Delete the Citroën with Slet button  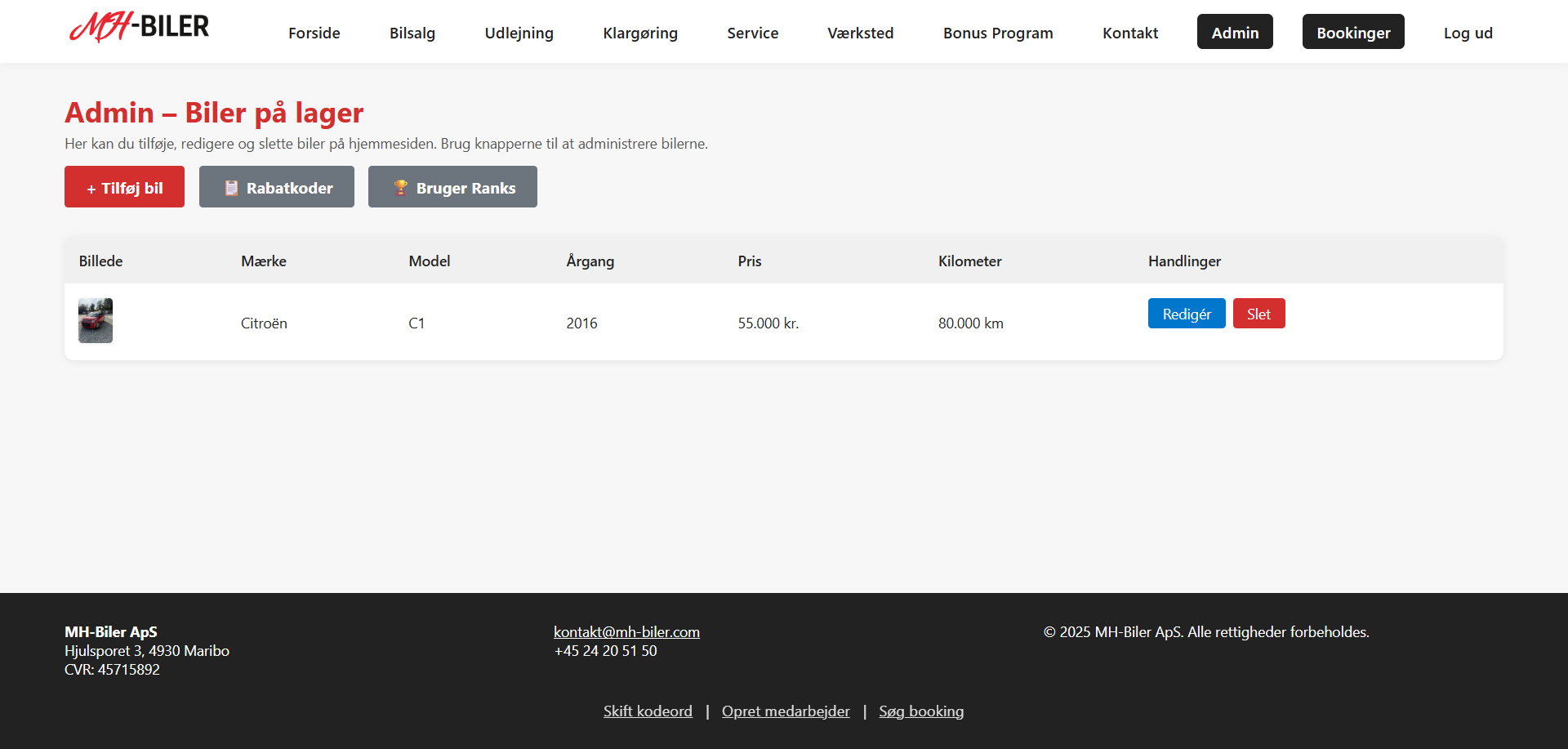1258,314
